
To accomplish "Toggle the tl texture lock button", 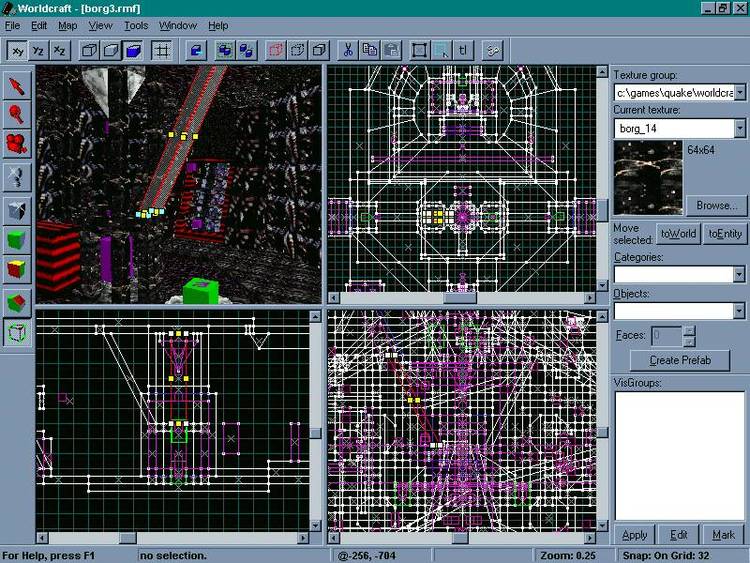I will (463, 49).
